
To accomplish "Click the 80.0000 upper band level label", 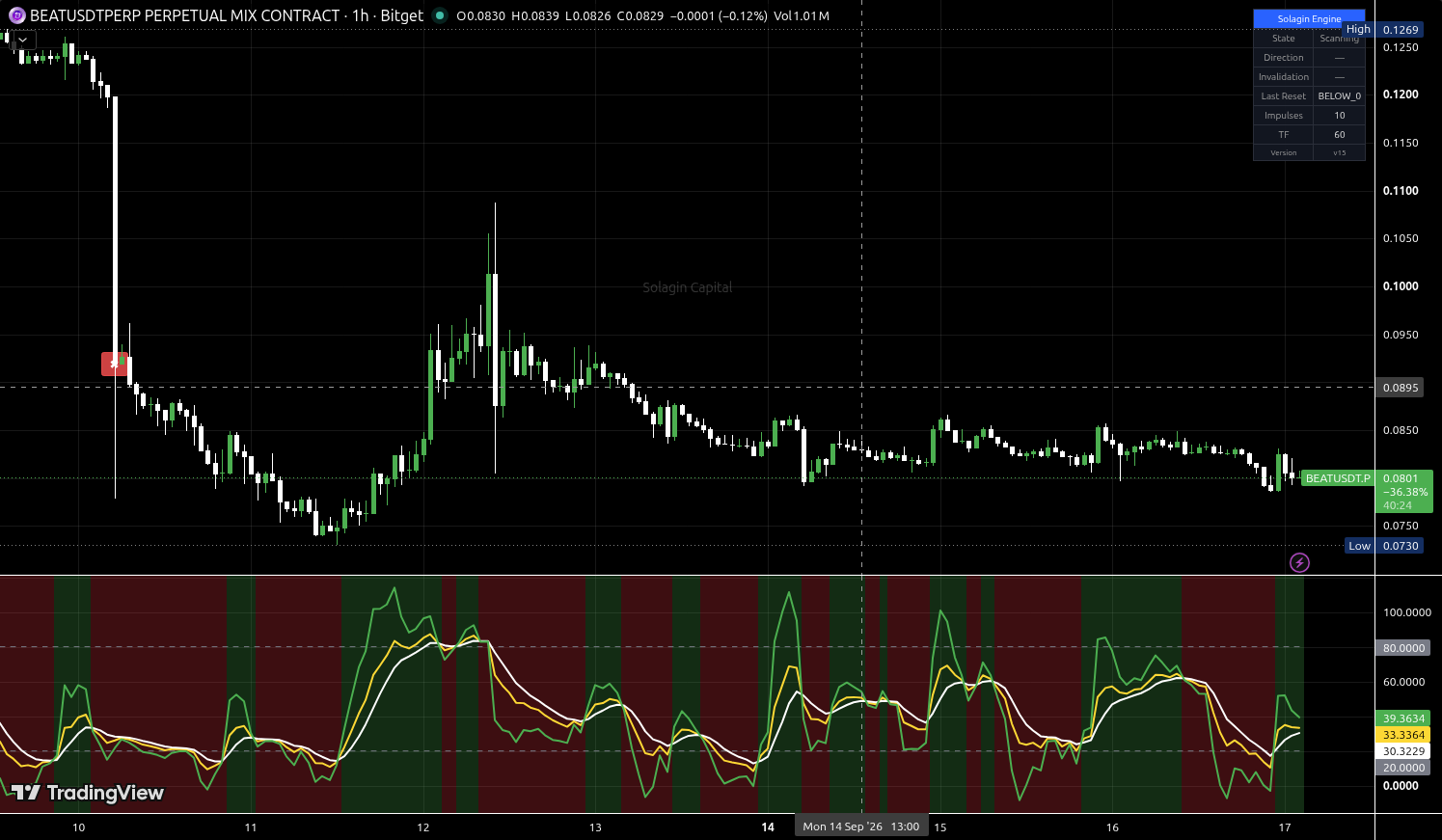I will [1403, 648].
